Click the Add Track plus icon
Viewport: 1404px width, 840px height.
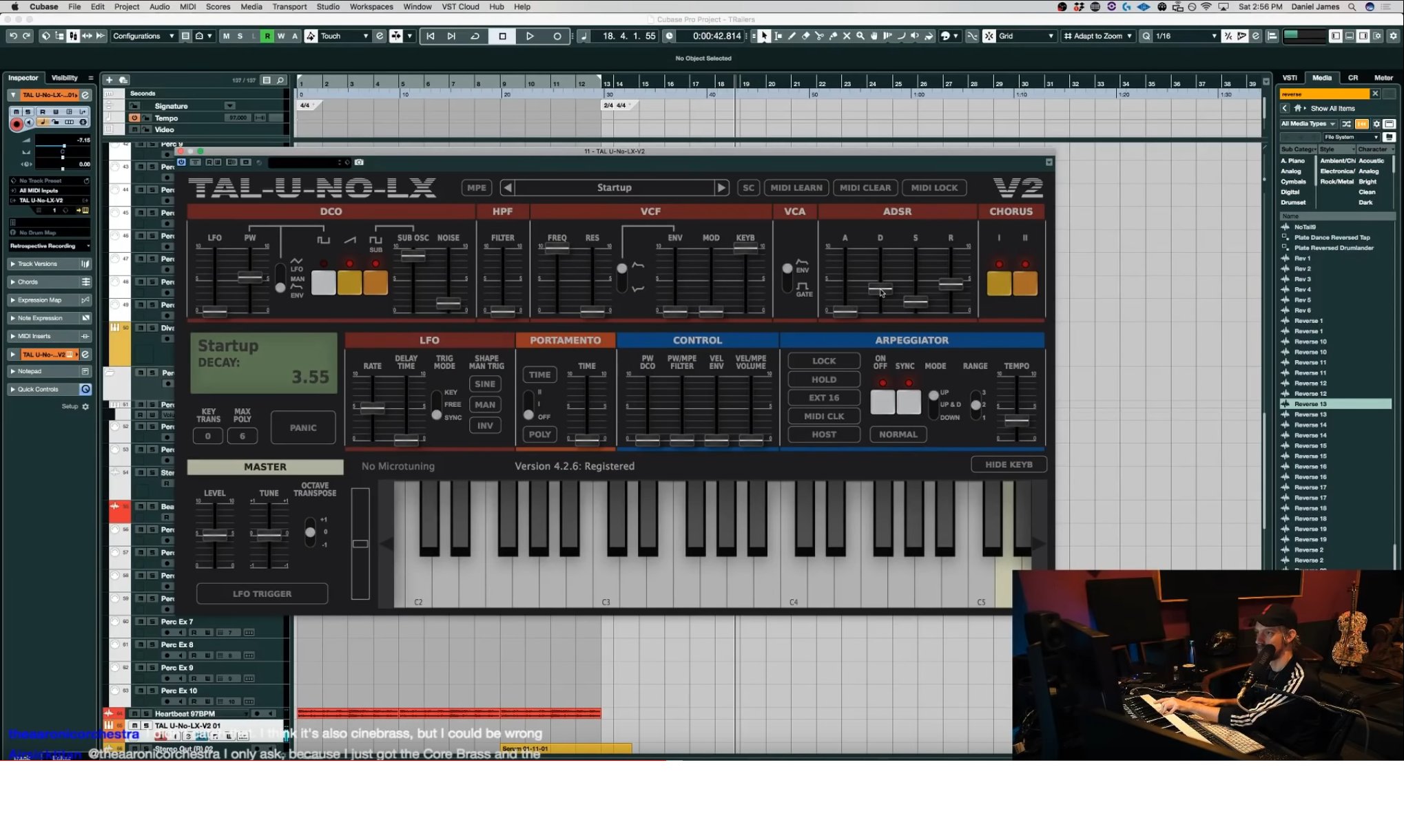click(109, 80)
